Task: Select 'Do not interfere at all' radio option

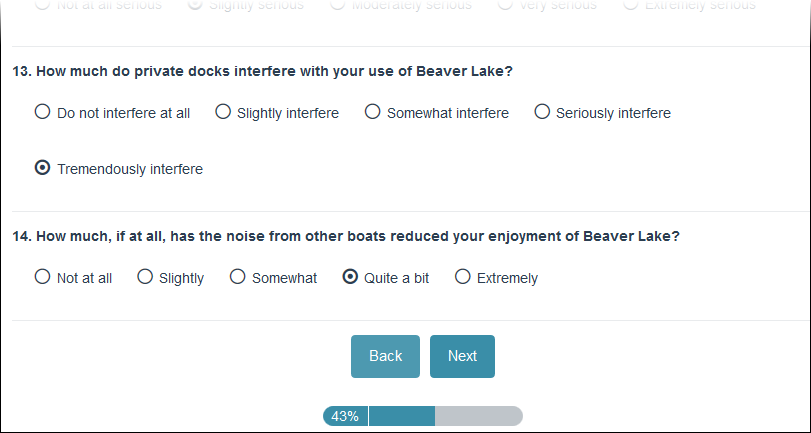Action: click(x=43, y=112)
